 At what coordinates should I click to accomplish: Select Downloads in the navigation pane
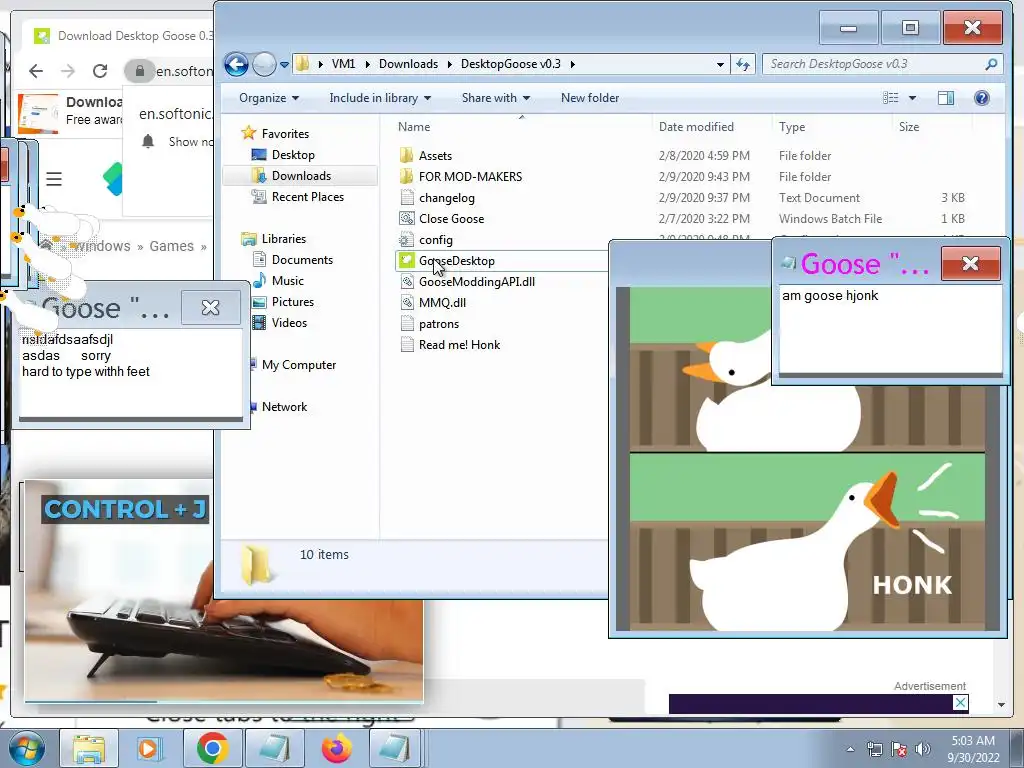coord(301,176)
